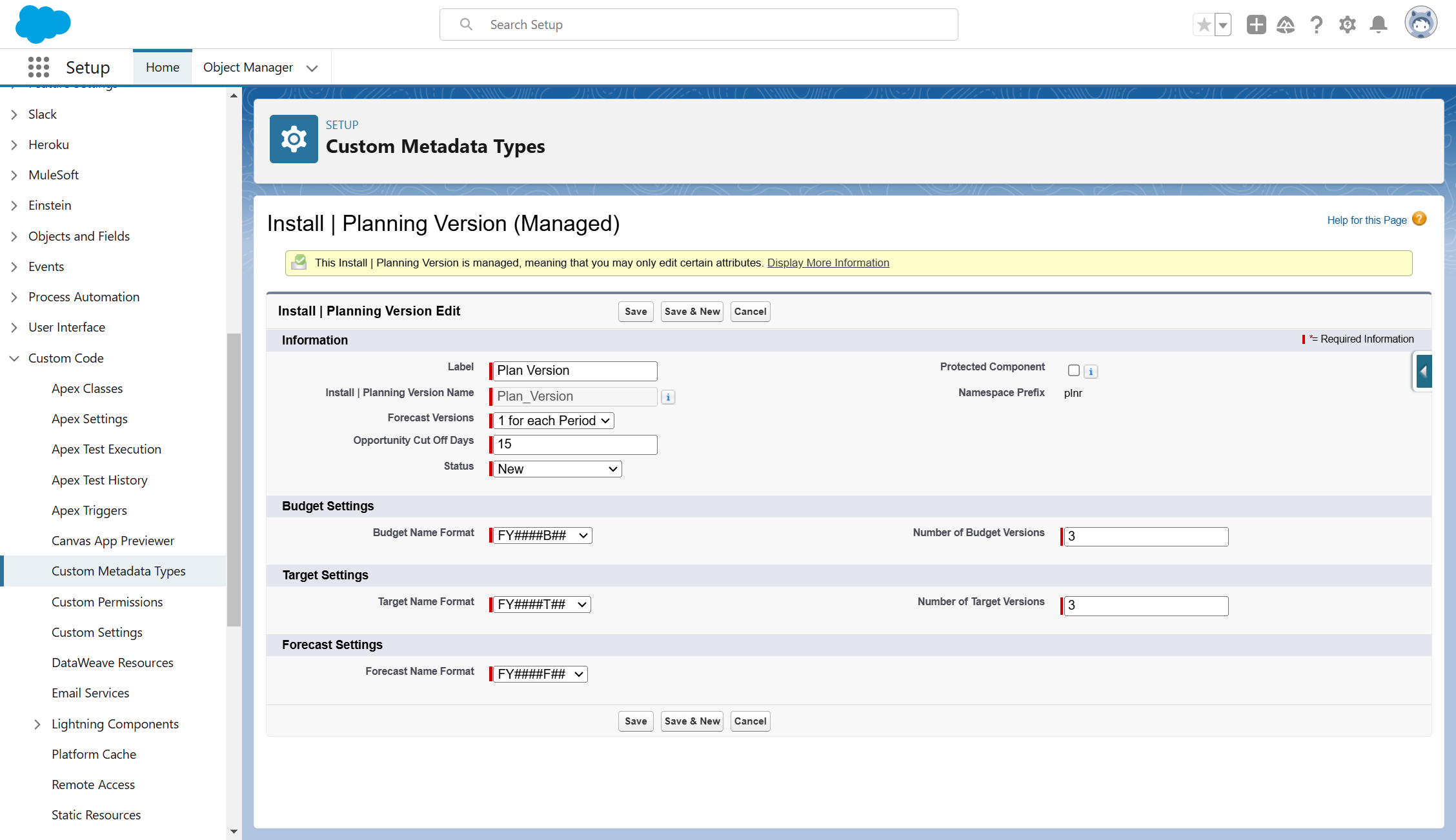
Task: Expand the Lightning Components tree item
Action: (37, 724)
